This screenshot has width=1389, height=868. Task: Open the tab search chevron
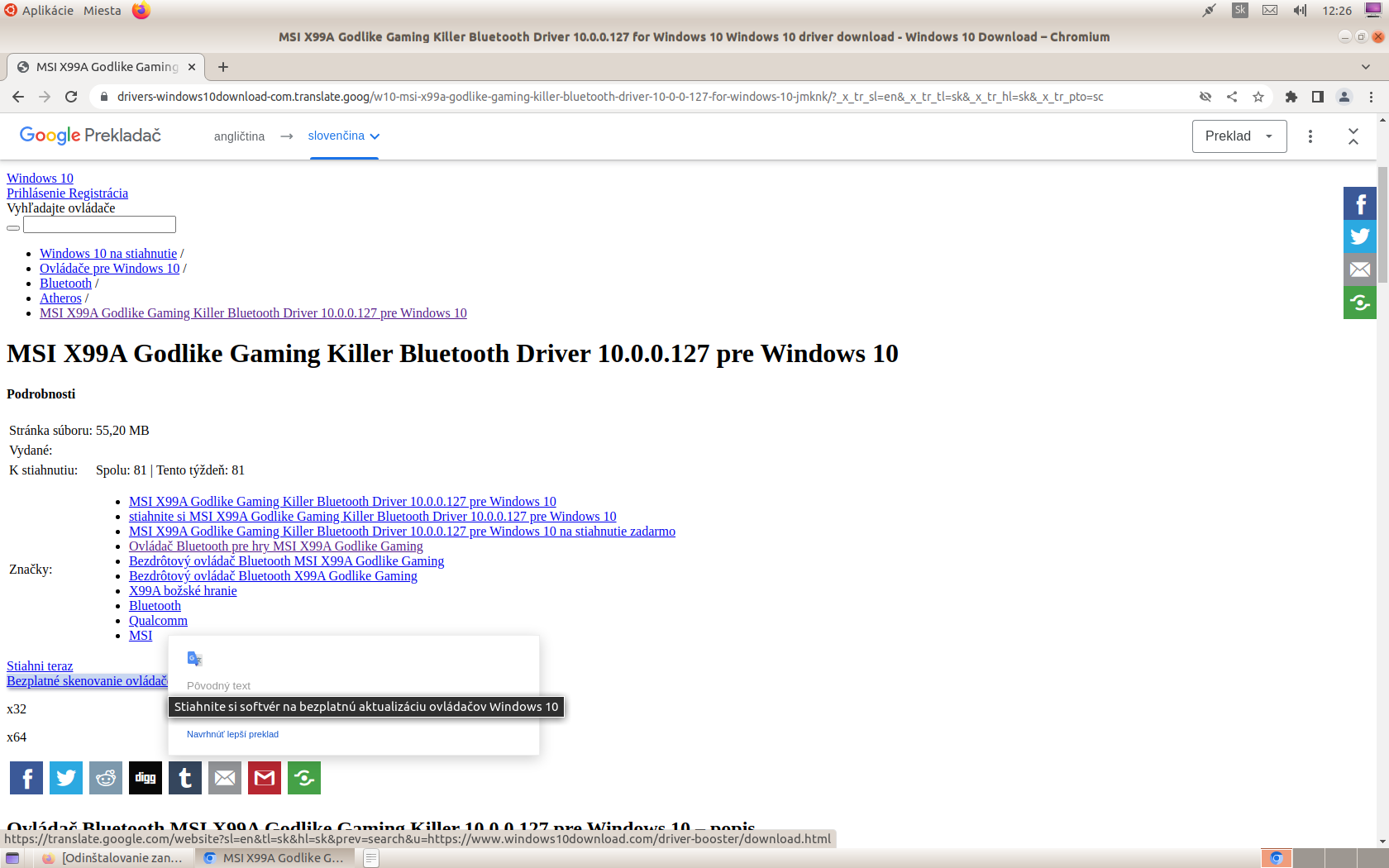click(1365, 67)
